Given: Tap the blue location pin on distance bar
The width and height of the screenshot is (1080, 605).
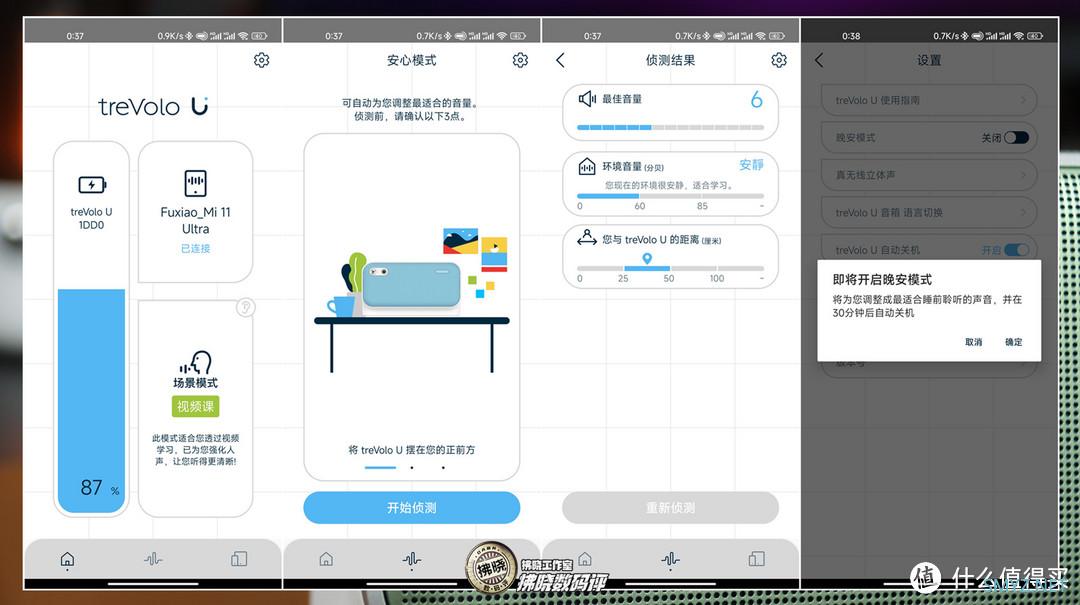Looking at the screenshot, I should click(x=647, y=258).
